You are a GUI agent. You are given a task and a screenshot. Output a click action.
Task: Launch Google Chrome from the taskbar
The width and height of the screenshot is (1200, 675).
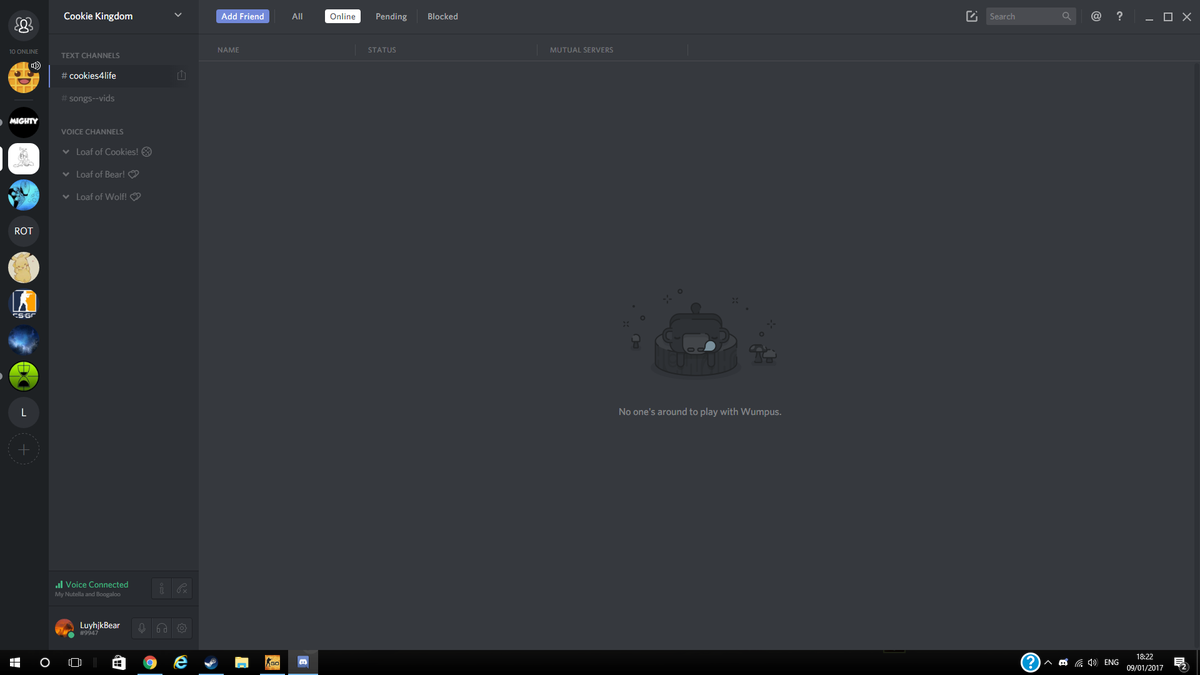(150, 663)
